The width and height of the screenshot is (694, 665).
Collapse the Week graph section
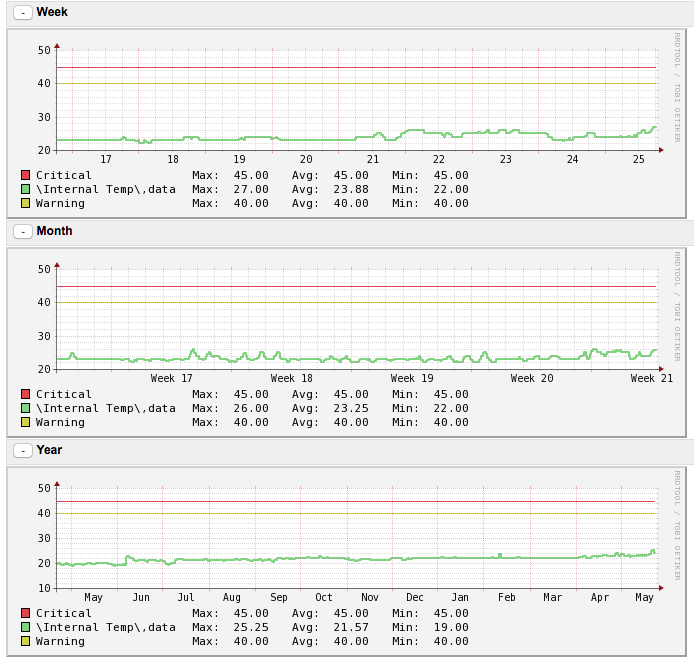coord(23,12)
